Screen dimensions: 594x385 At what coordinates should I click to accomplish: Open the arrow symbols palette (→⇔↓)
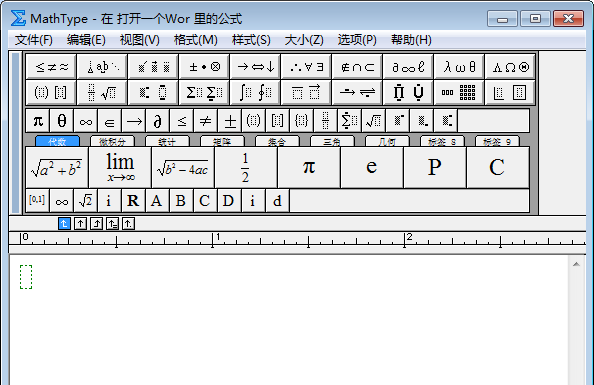[255, 67]
